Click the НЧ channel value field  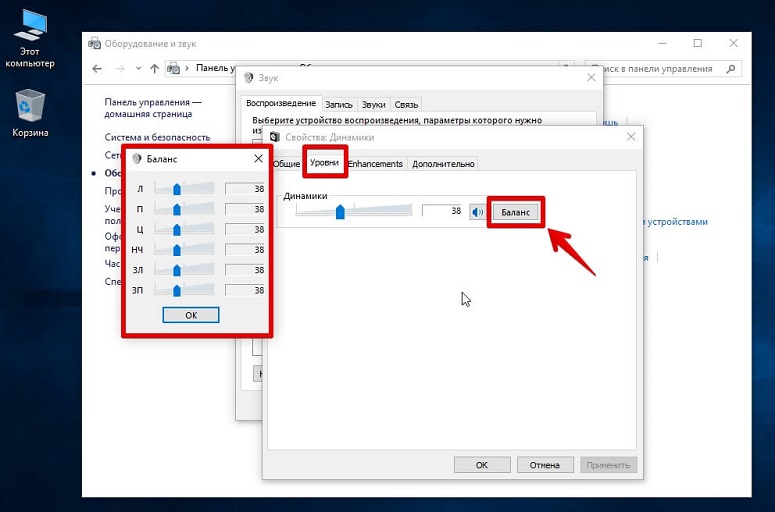[246, 250]
